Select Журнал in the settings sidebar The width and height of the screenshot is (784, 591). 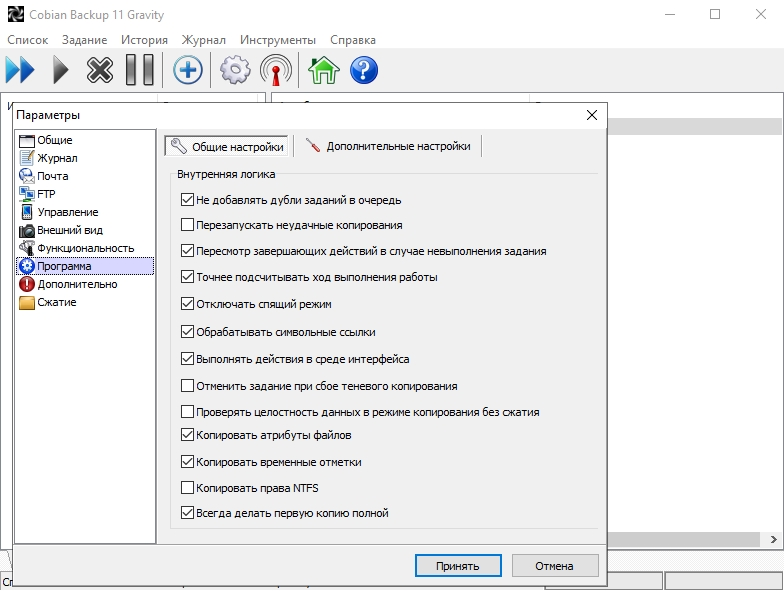[85, 158]
